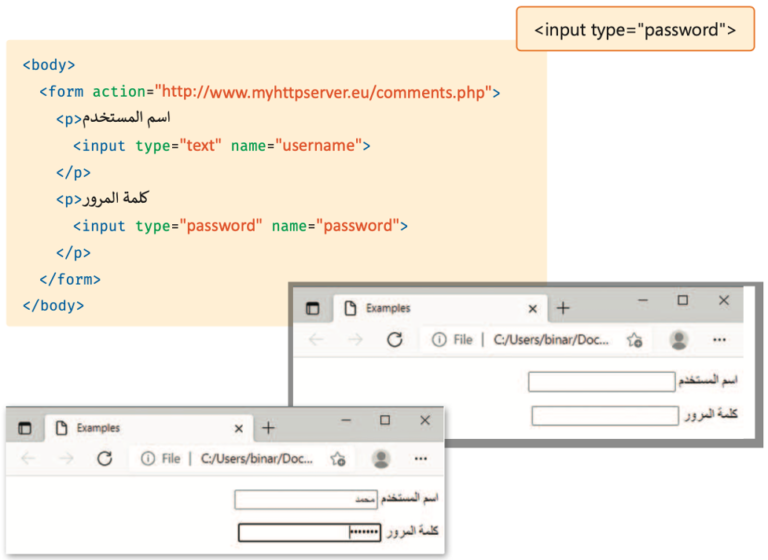Click the name="username" attribute in code

coord(296,146)
